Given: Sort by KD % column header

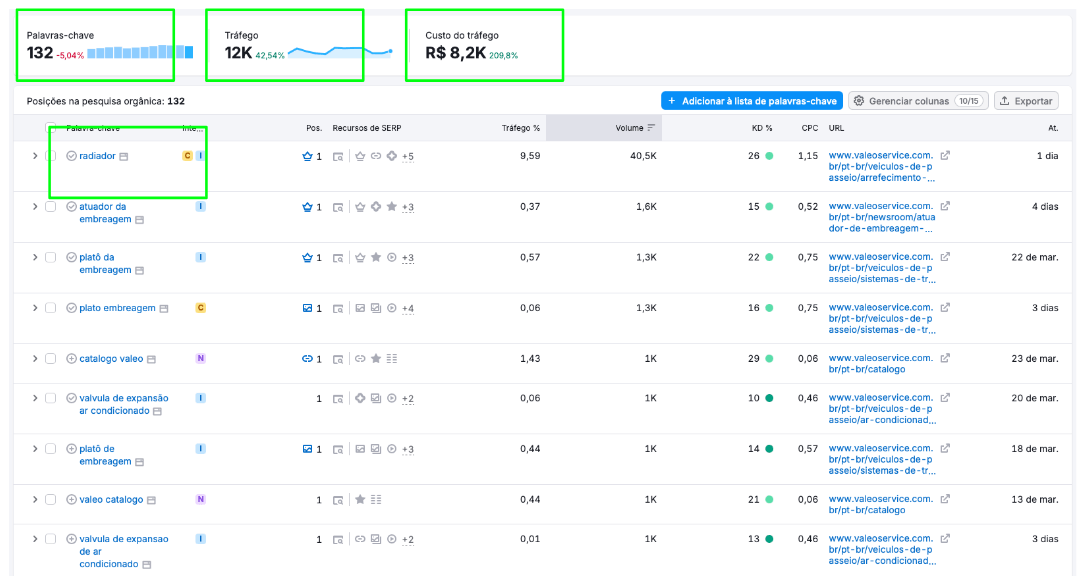Looking at the screenshot, I should click(762, 128).
